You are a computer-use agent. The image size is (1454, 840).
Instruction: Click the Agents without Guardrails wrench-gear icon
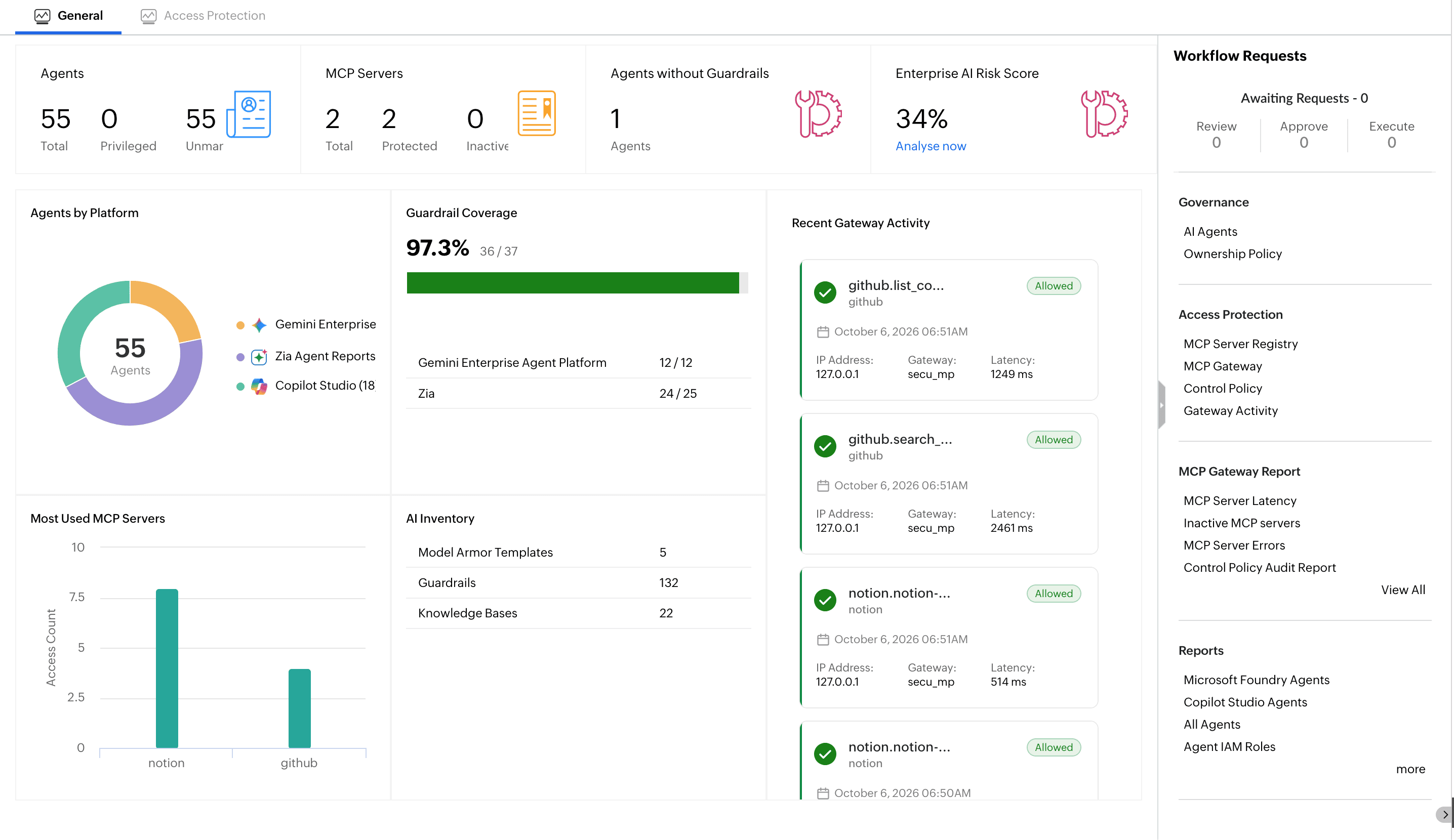click(x=818, y=113)
